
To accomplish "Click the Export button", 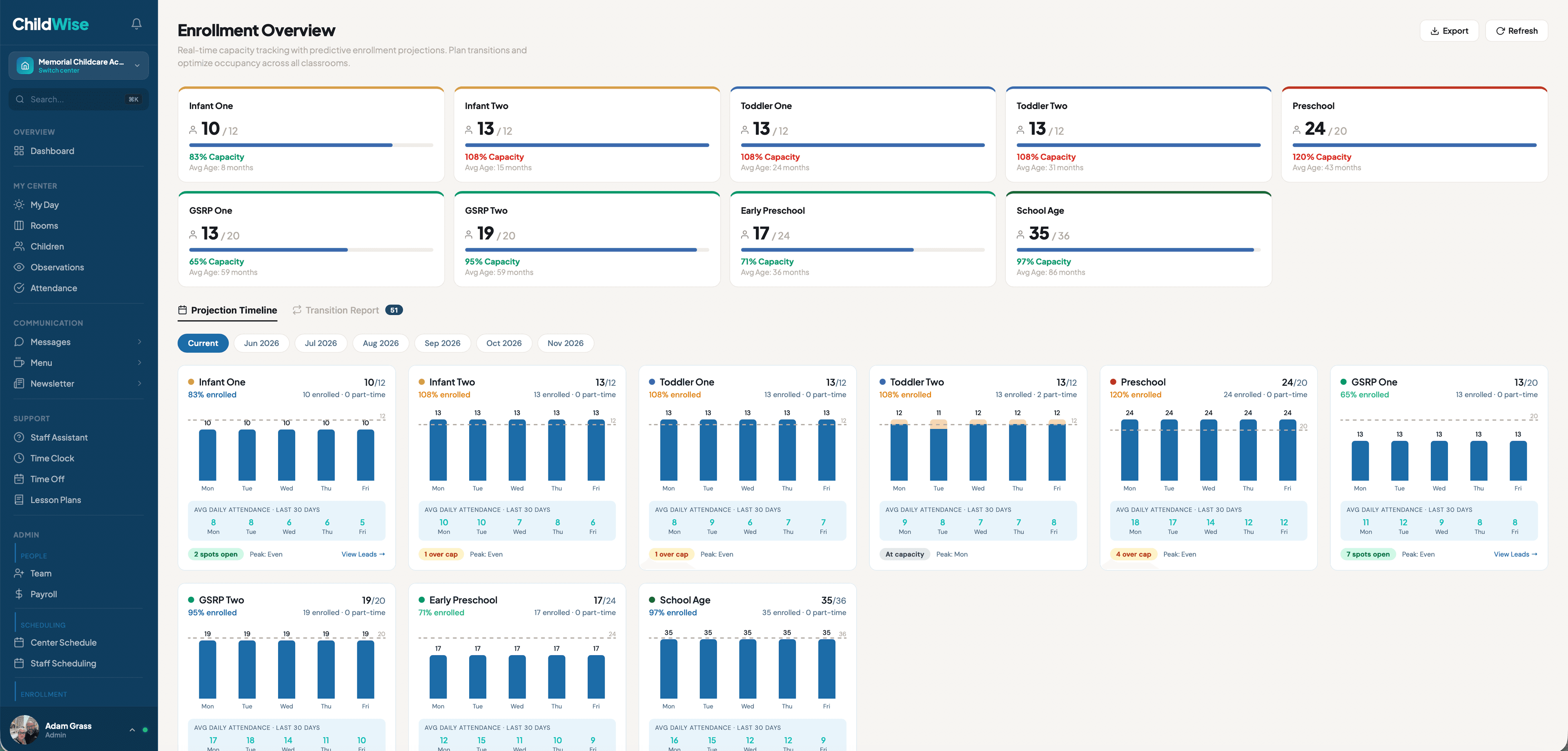I will (1449, 31).
